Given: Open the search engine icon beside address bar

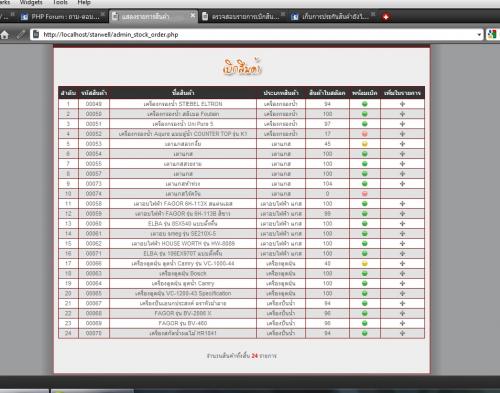Looking at the screenshot, I should point(492,34).
